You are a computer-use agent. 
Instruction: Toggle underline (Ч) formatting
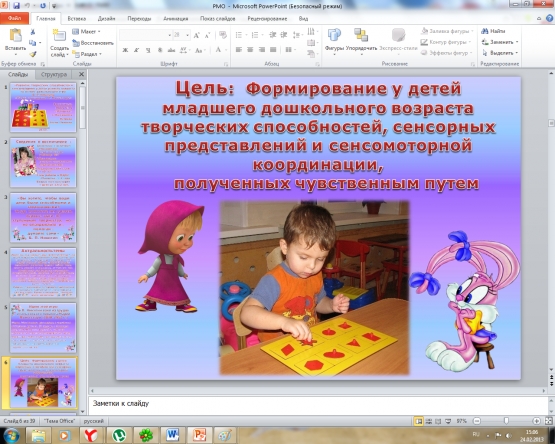coord(148,50)
